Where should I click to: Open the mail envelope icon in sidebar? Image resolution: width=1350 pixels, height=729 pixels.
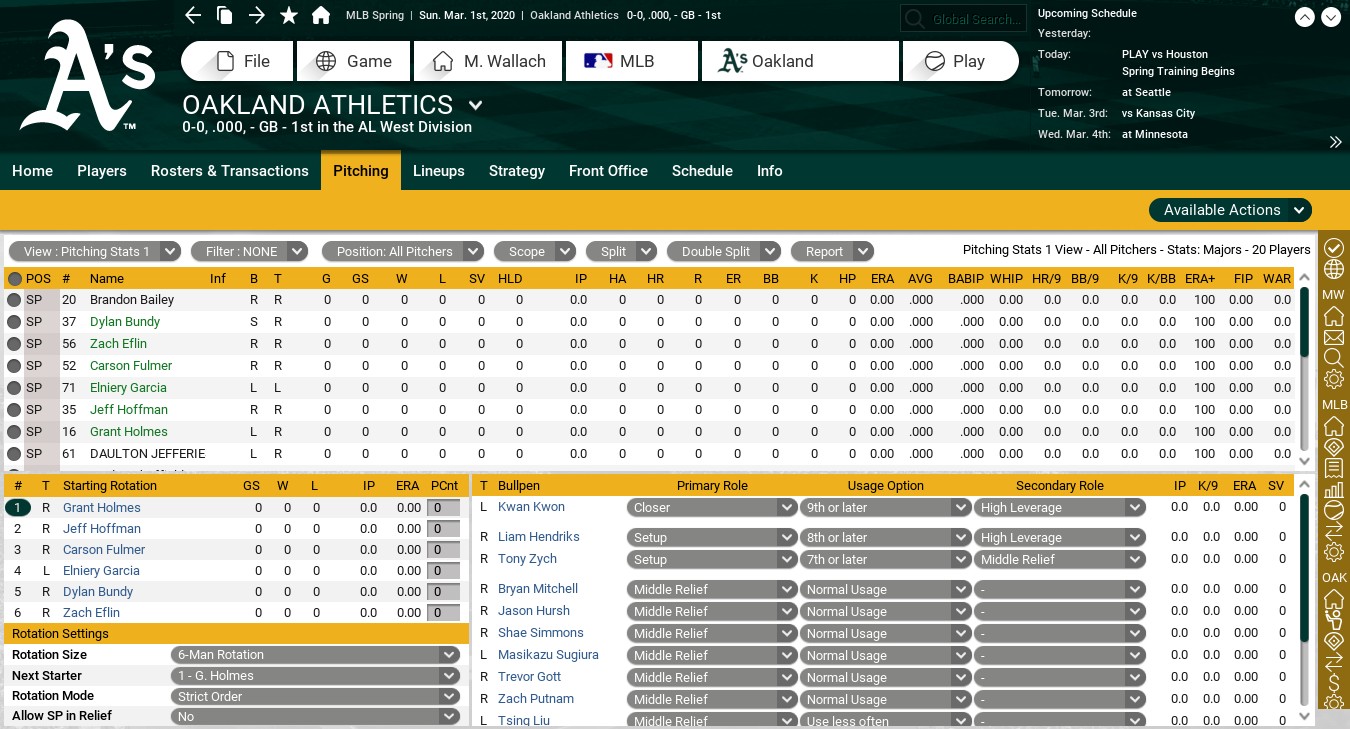coord(1333,337)
